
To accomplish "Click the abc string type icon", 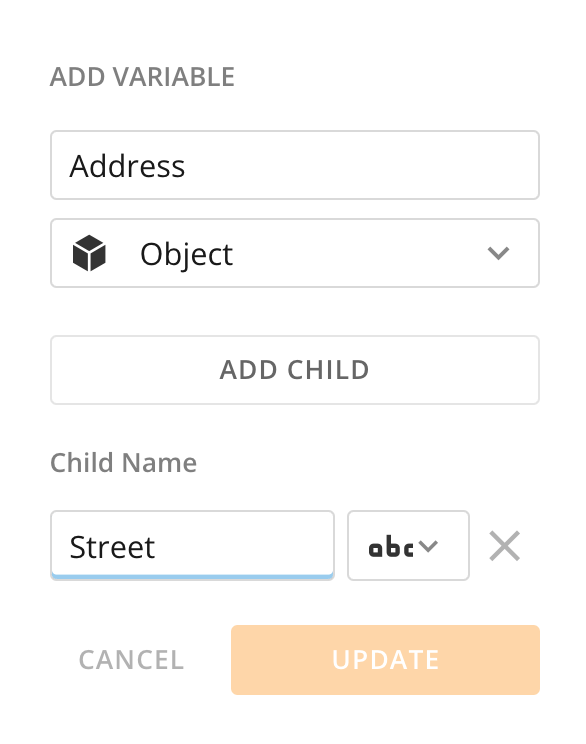I will (x=391, y=546).
